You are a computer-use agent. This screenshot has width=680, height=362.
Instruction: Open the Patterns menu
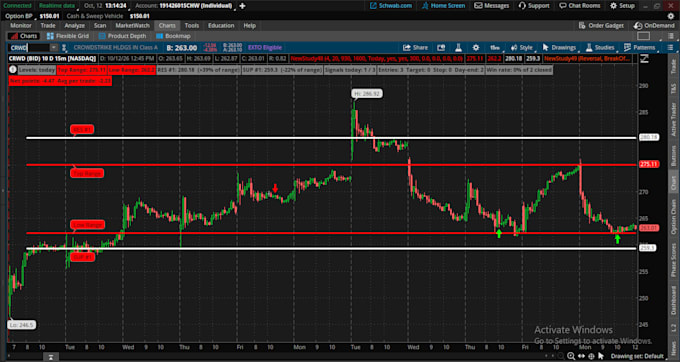coord(640,48)
